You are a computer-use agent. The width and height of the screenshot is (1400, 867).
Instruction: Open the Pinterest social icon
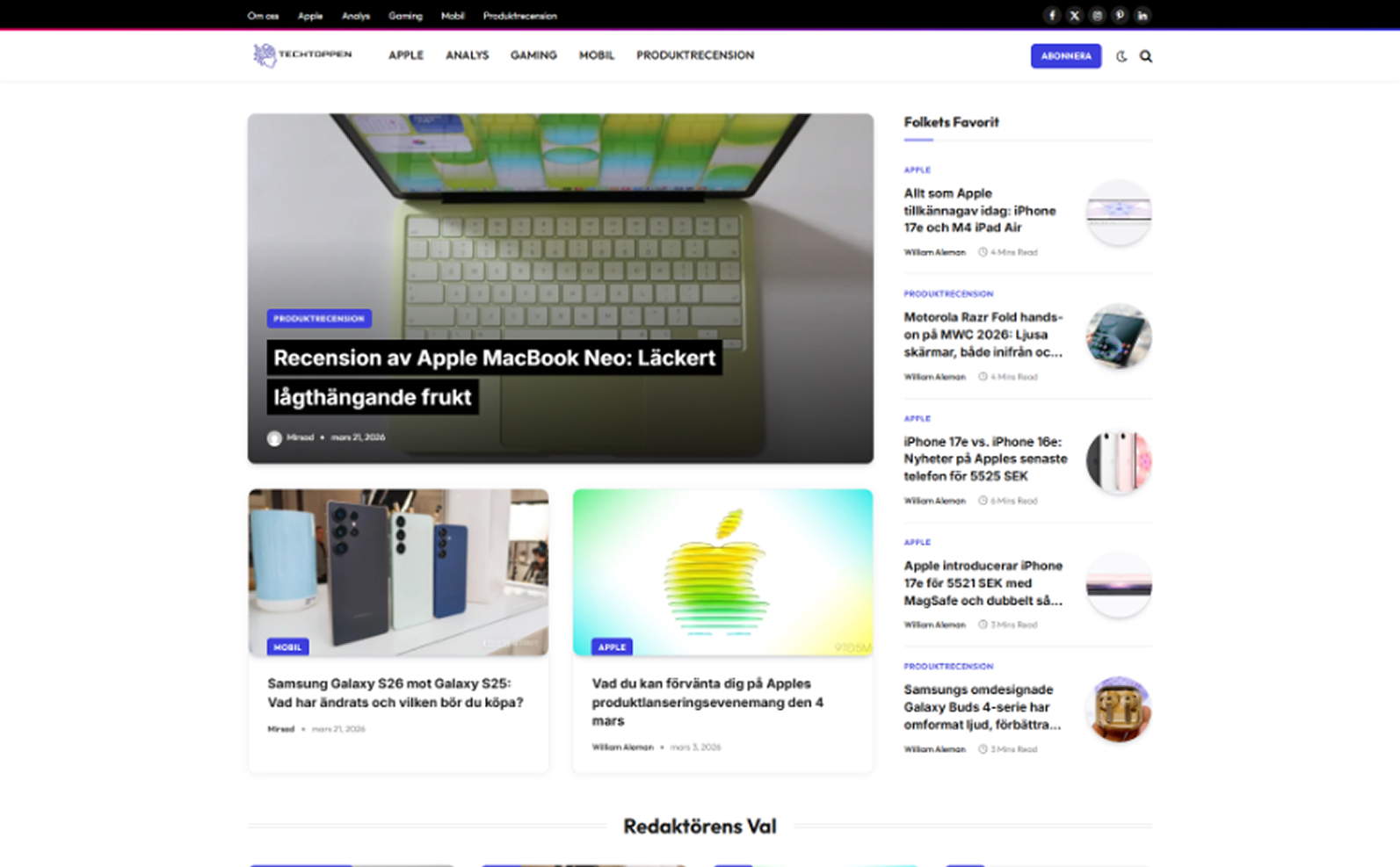(1120, 15)
